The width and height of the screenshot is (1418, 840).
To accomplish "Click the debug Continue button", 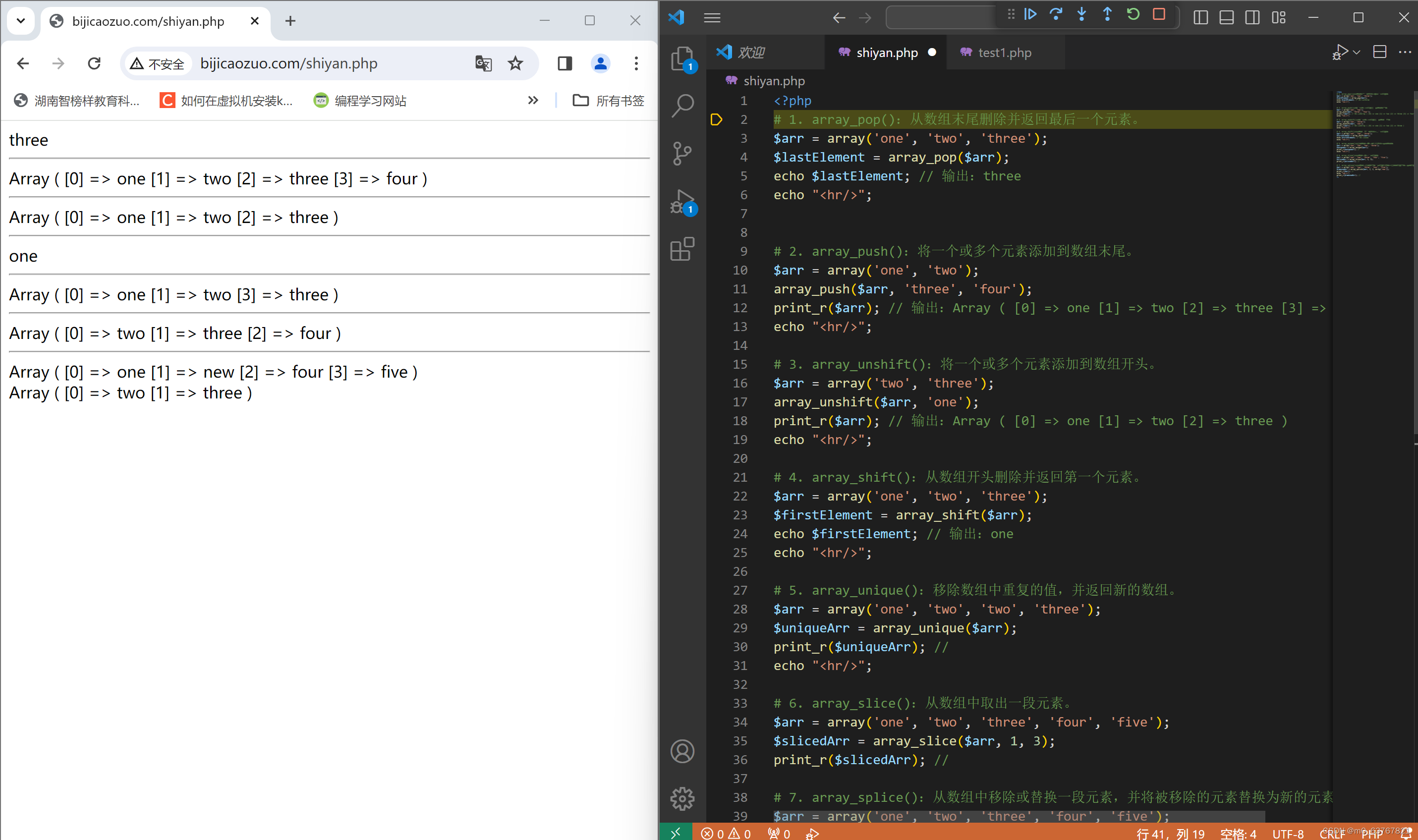I will pyautogui.click(x=1030, y=15).
